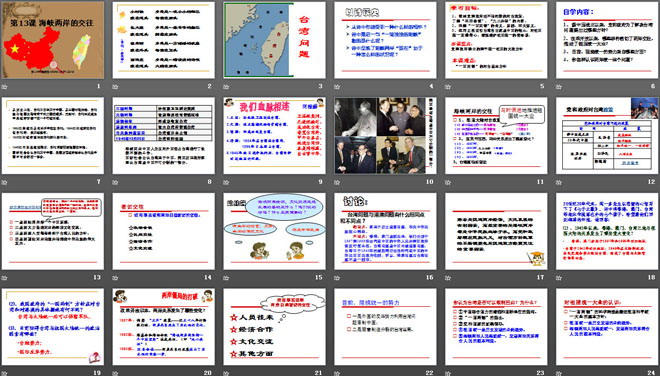Select the 自学内容 slide
This screenshot has height=376, width=660.
point(607,40)
